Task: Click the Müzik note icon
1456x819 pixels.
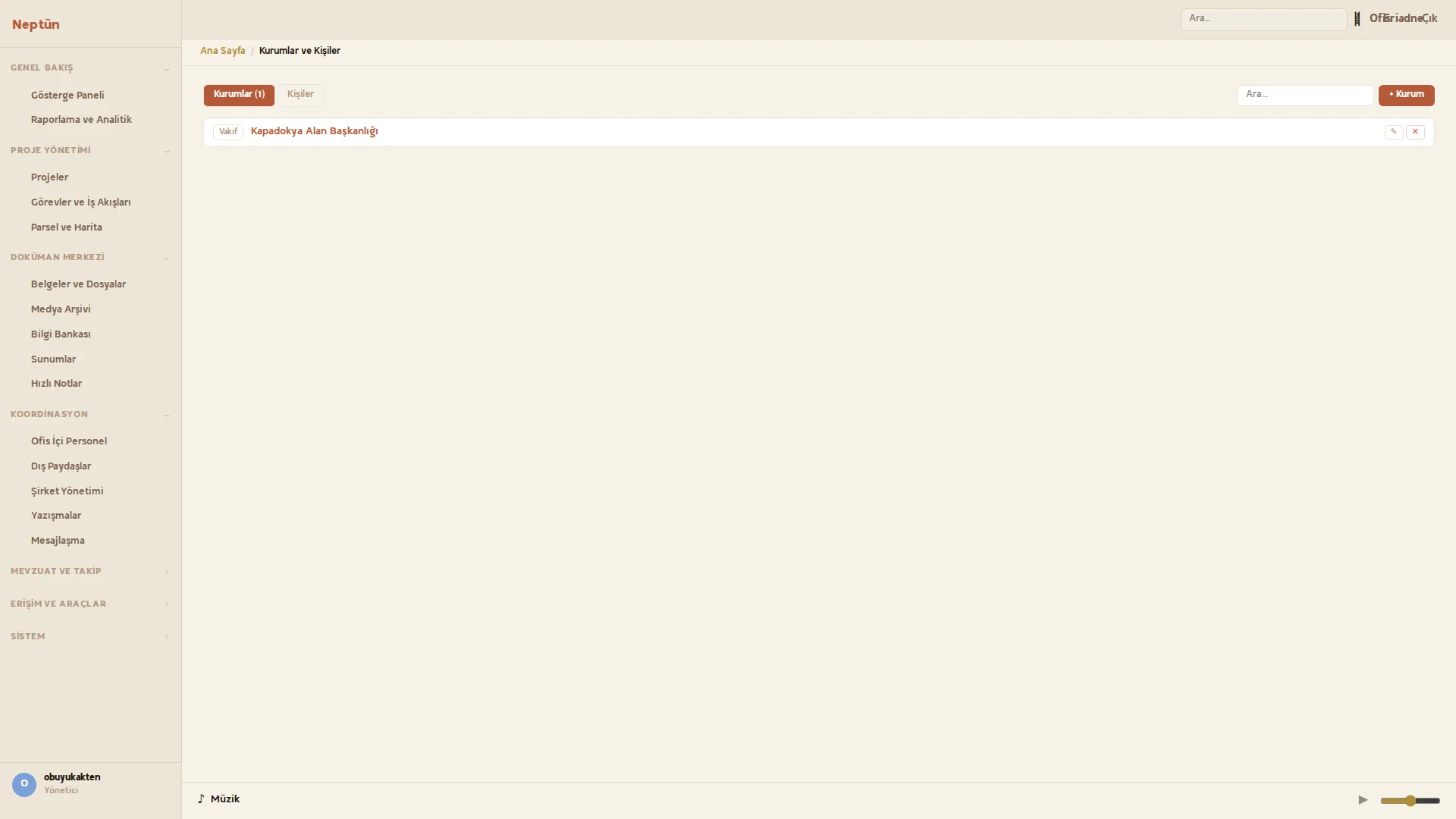Action: (x=201, y=799)
